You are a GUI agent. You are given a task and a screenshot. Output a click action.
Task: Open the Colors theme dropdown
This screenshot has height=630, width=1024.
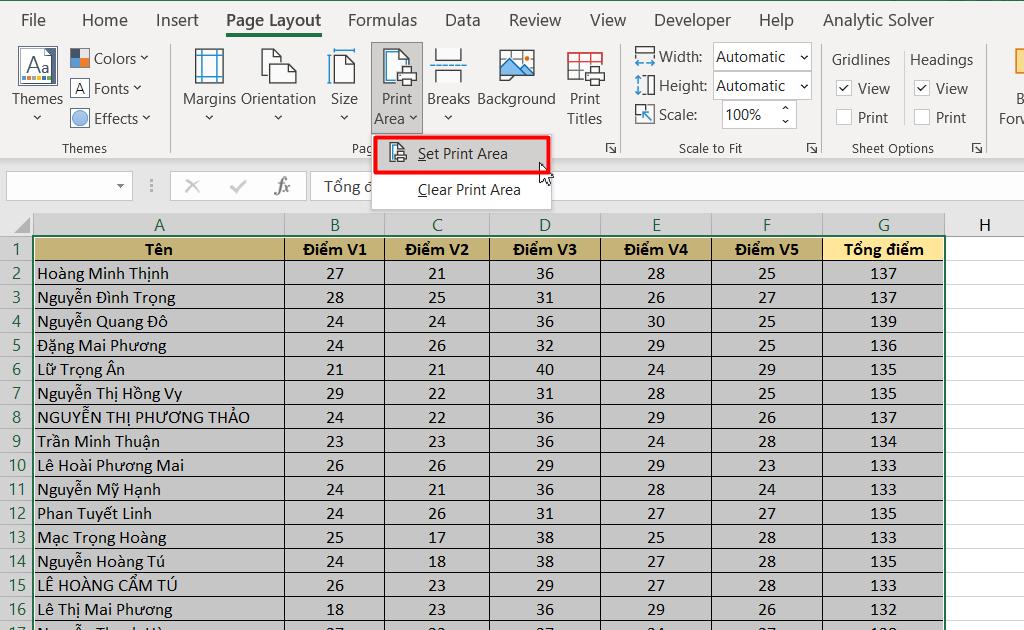110,59
